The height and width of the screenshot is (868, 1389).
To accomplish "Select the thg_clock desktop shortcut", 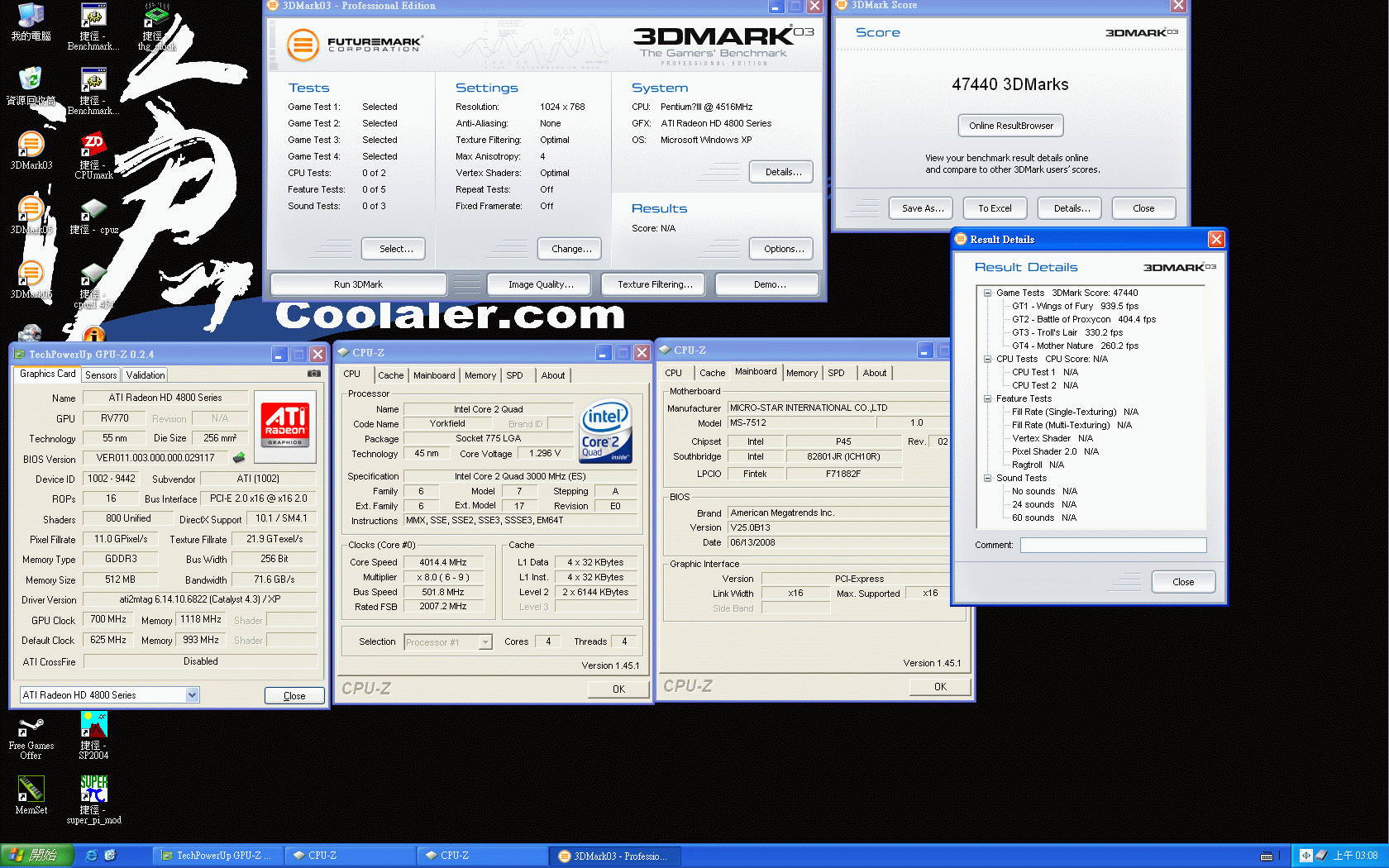I will pyautogui.click(x=156, y=26).
